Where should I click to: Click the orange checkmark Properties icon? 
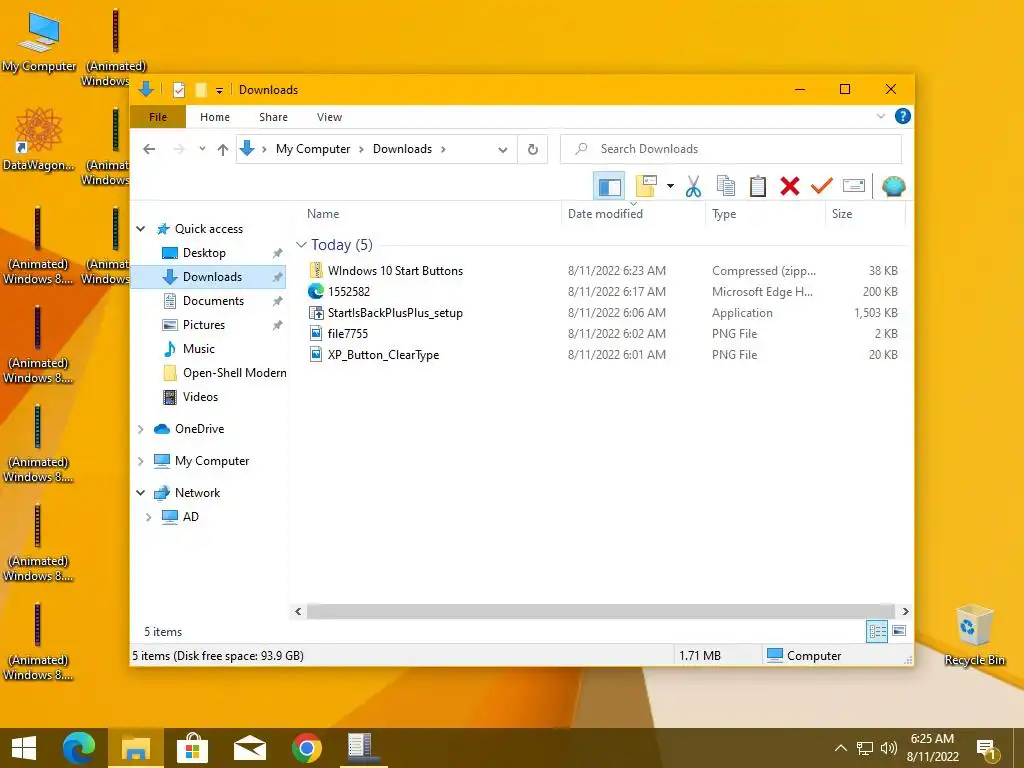pyautogui.click(x=822, y=187)
